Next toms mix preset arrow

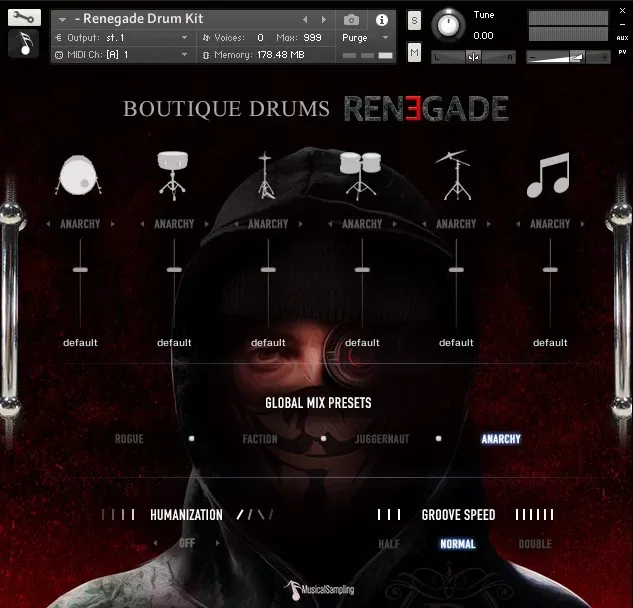pos(394,224)
